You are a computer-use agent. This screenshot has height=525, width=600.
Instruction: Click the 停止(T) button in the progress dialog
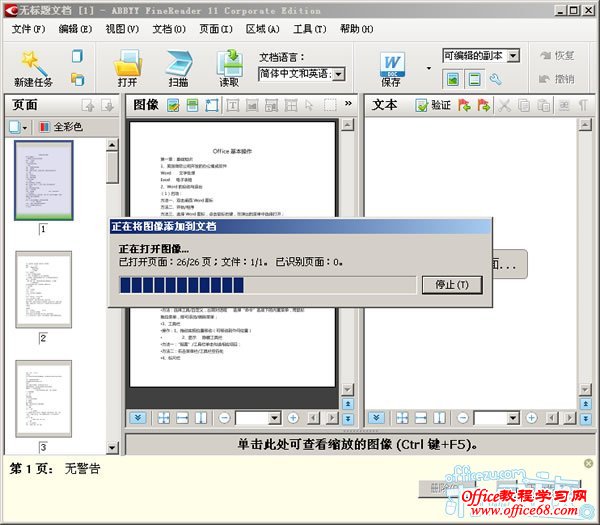coord(452,285)
